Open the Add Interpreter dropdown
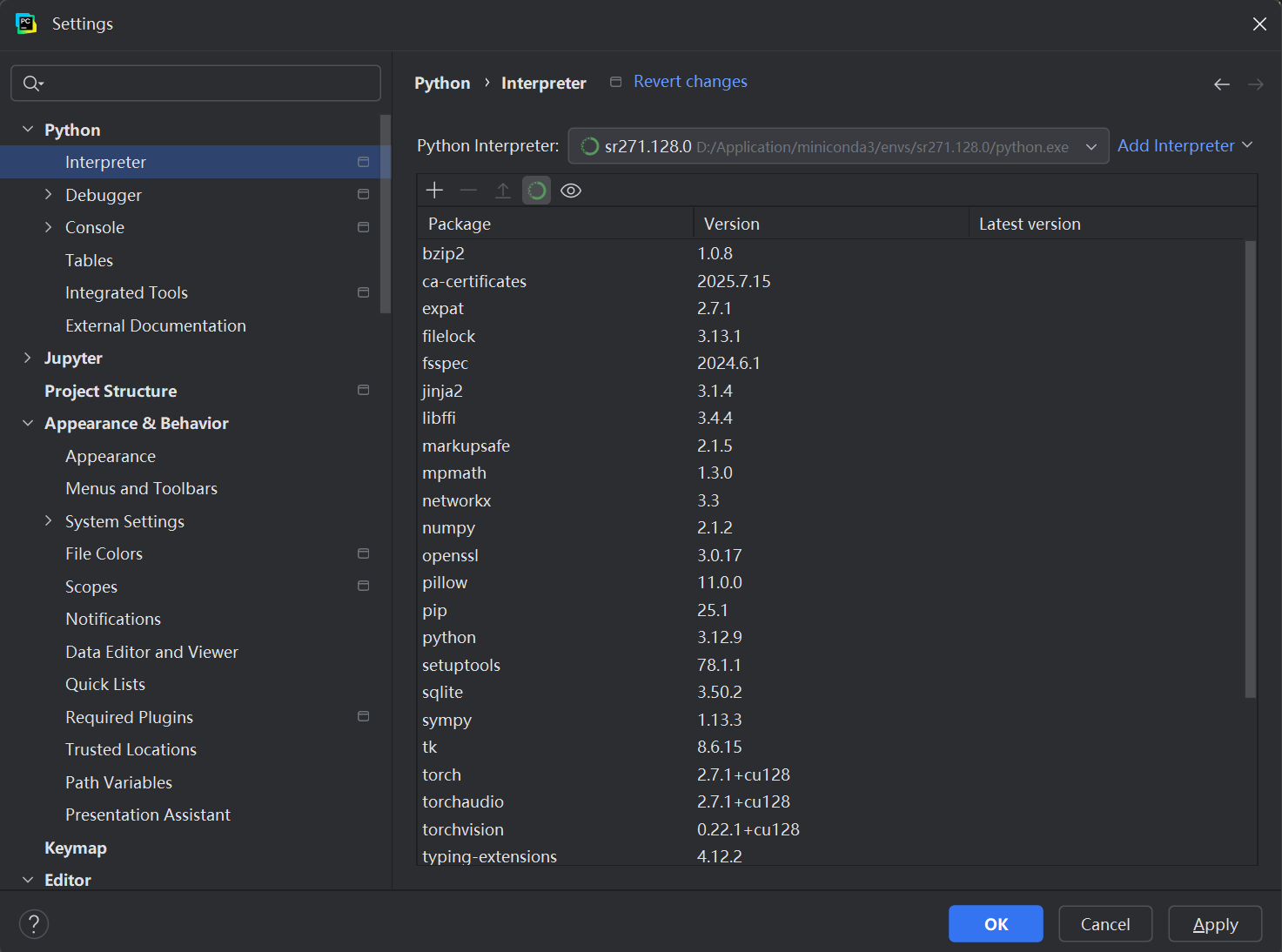The image size is (1282, 952). click(1185, 145)
